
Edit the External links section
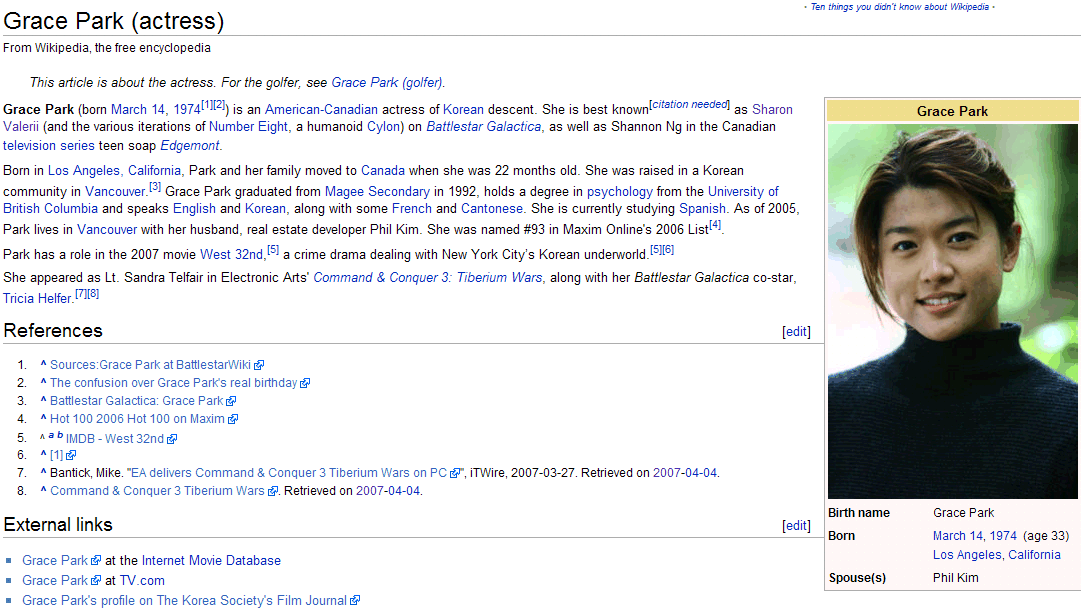[x=796, y=526]
